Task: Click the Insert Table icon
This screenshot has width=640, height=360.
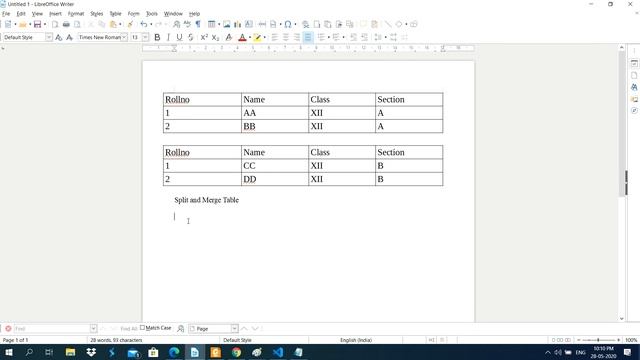Action: [211, 24]
